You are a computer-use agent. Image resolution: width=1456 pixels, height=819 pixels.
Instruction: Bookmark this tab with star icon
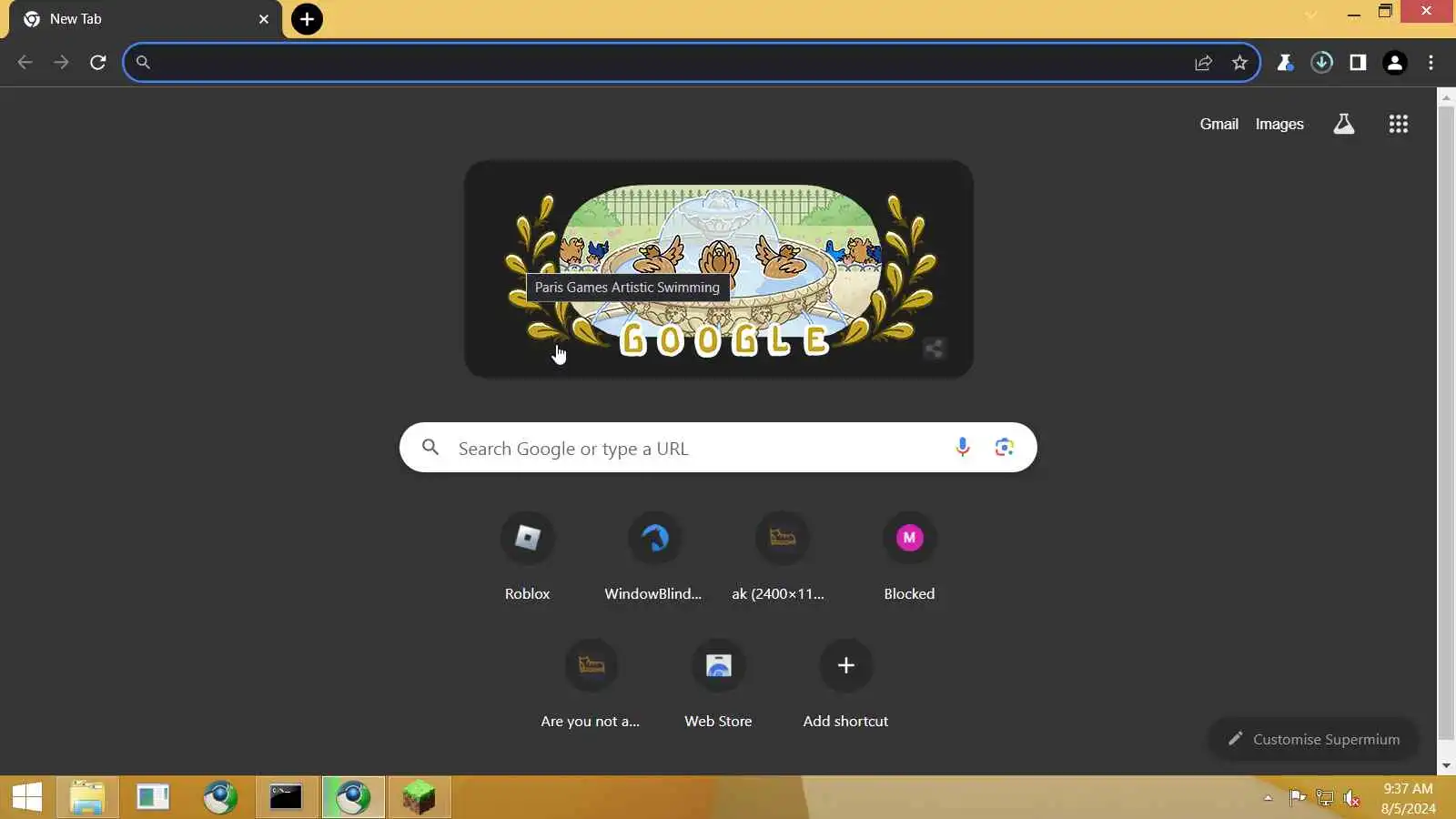(x=1239, y=62)
